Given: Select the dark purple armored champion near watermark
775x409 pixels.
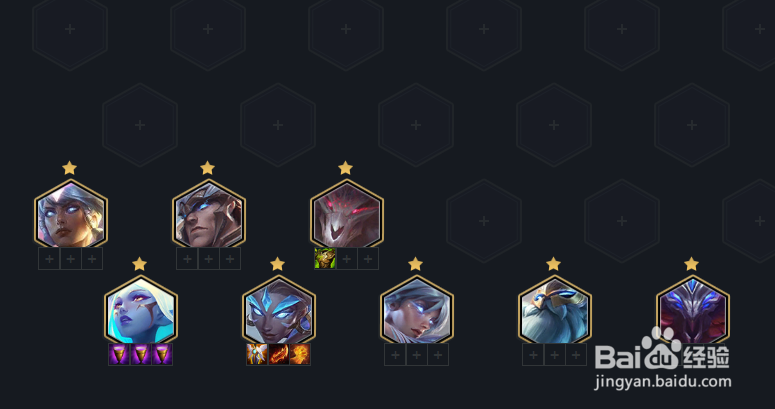Looking at the screenshot, I should (x=692, y=310).
